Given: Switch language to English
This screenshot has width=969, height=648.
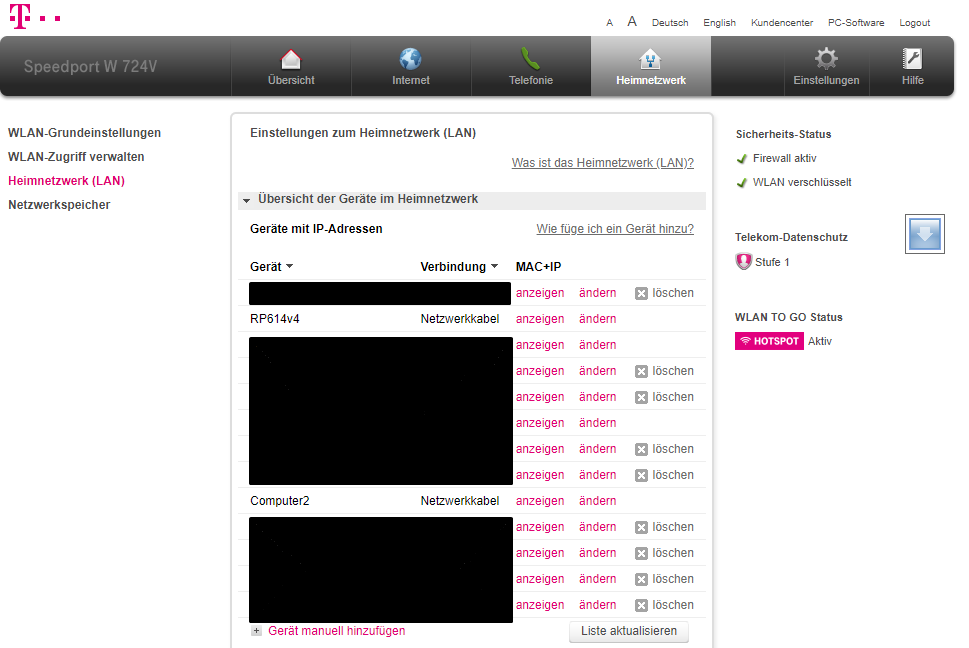Looking at the screenshot, I should pyautogui.click(x=719, y=23).
